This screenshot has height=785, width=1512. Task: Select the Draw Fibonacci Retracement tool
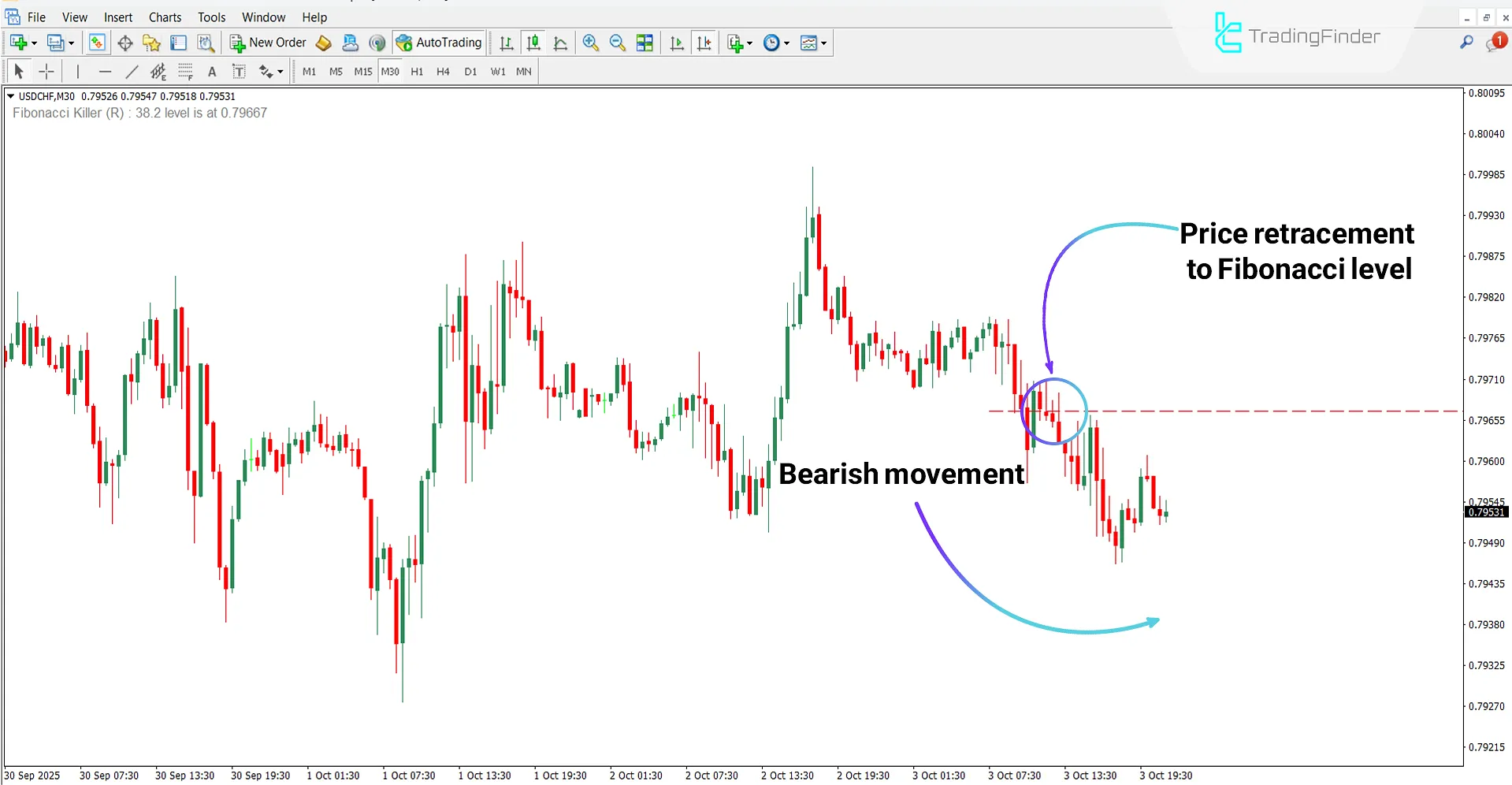pos(185,72)
